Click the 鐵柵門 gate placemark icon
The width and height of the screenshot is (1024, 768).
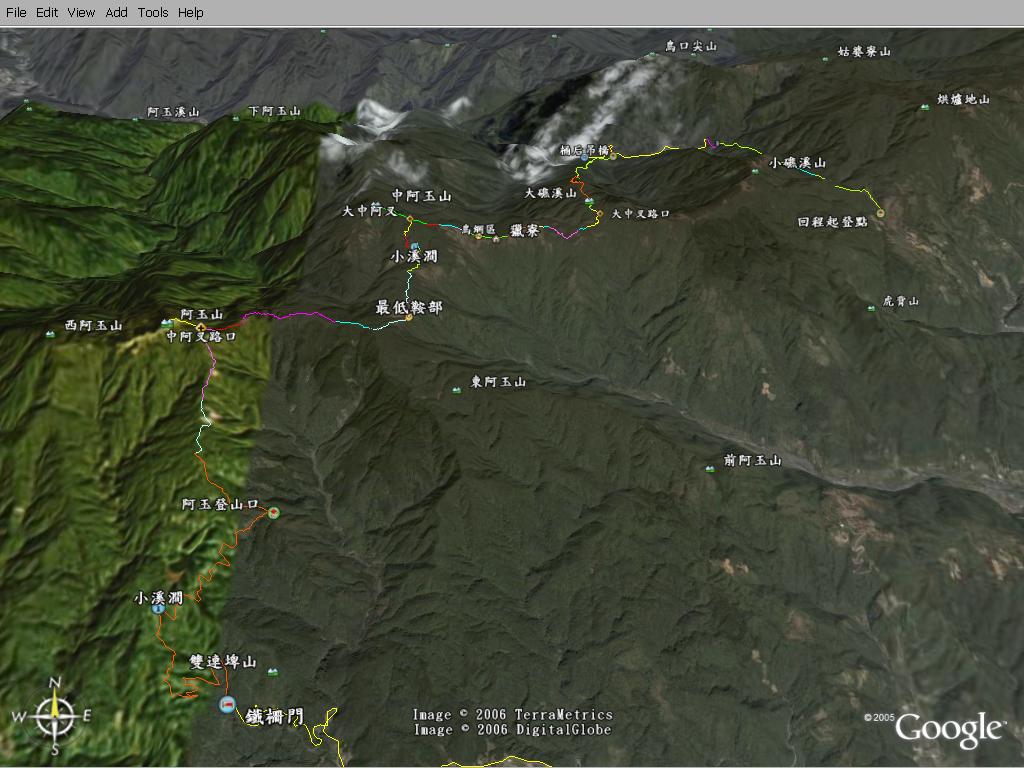[229, 705]
